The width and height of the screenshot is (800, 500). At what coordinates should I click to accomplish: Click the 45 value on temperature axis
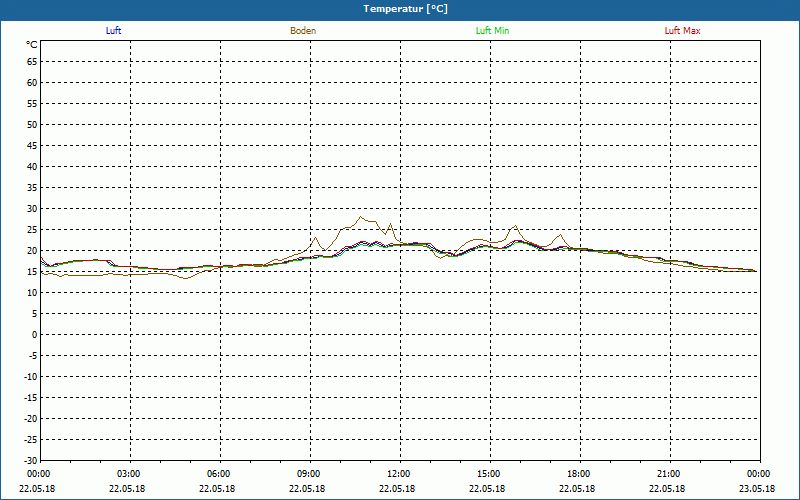[32, 146]
